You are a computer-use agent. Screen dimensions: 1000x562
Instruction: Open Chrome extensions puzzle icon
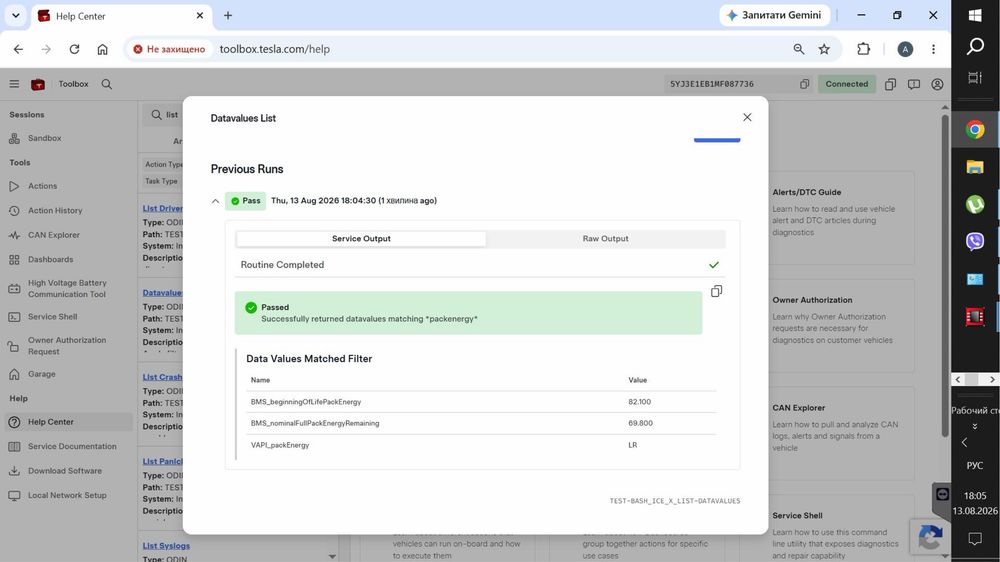pos(864,49)
